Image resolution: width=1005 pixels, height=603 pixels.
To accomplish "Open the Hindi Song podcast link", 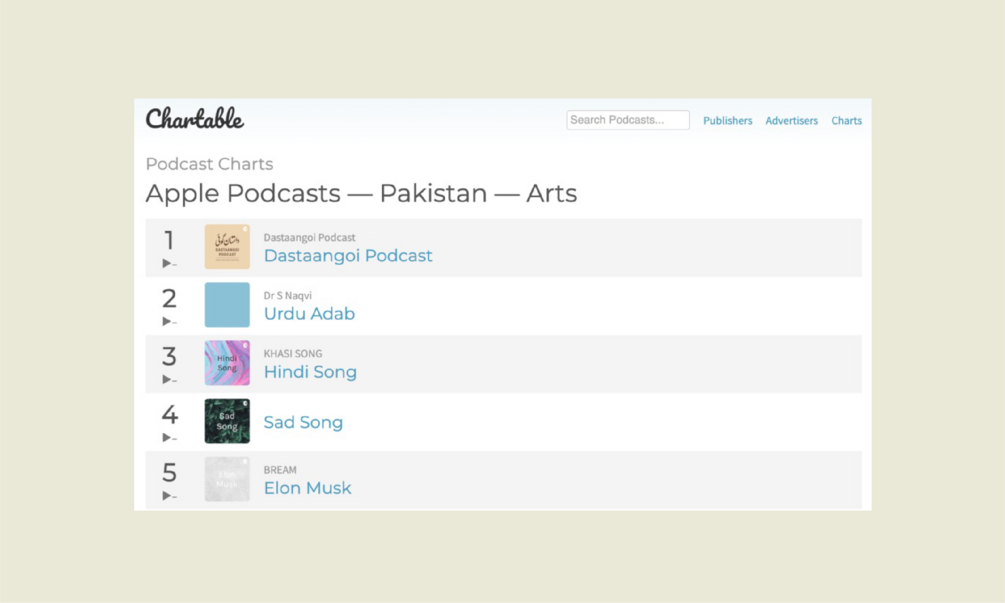I will tap(310, 372).
